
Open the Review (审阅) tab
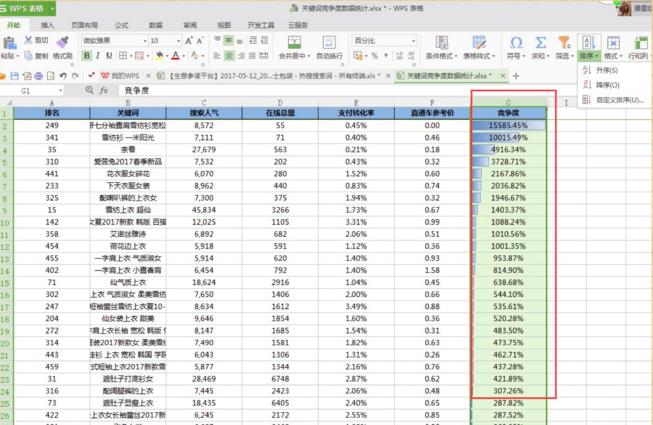190,25
